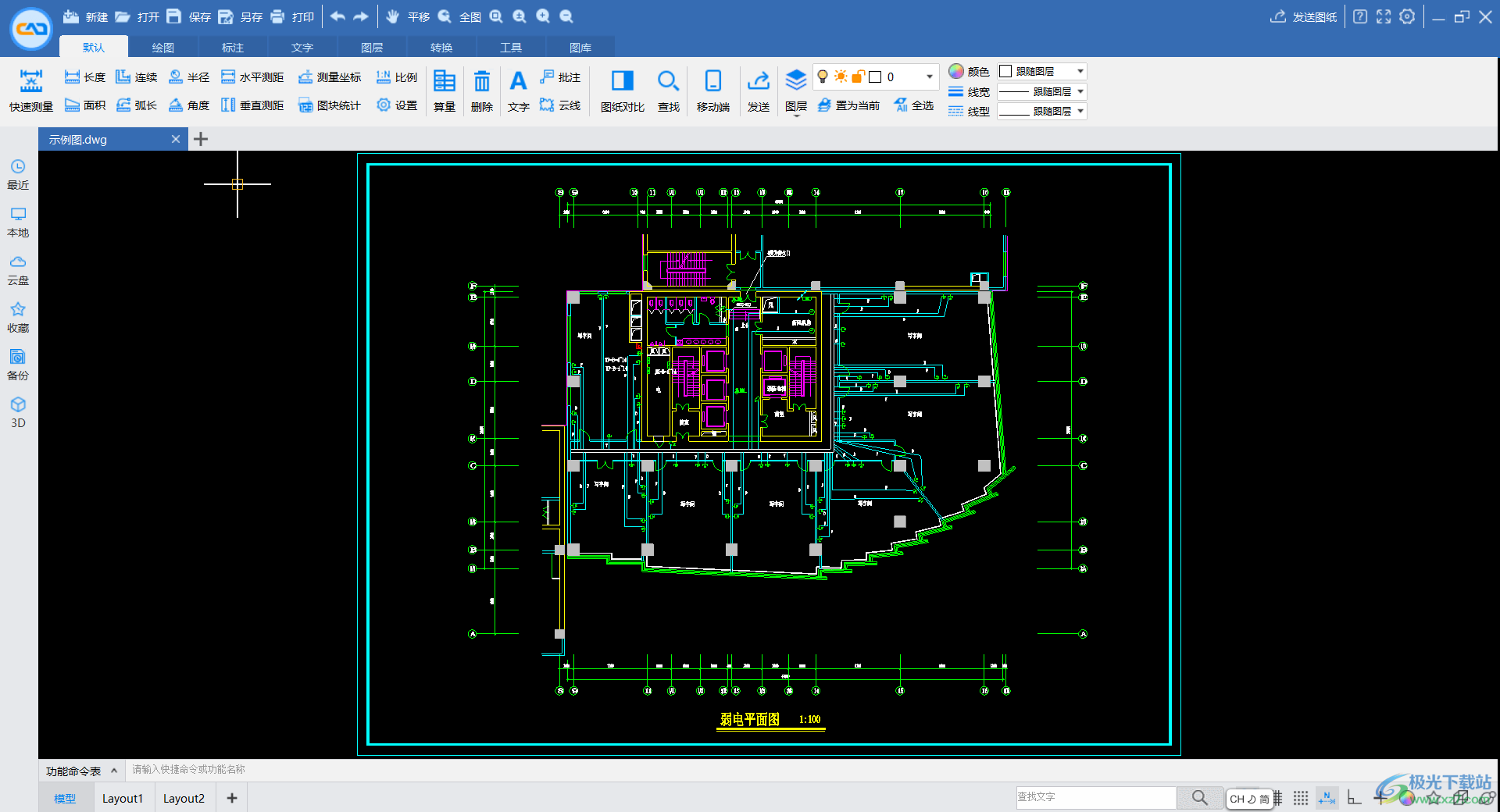Viewport: 1500px width, 812px height.
Task: Expand the layer selection dropdown
Action: coord(929,77)
